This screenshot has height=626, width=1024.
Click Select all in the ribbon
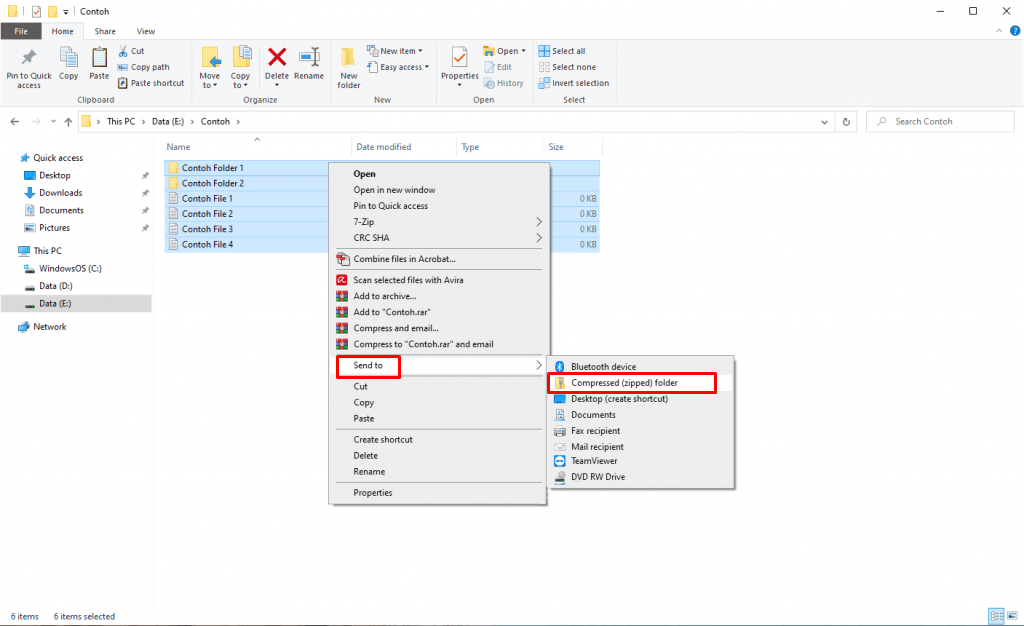pos(566,50)
